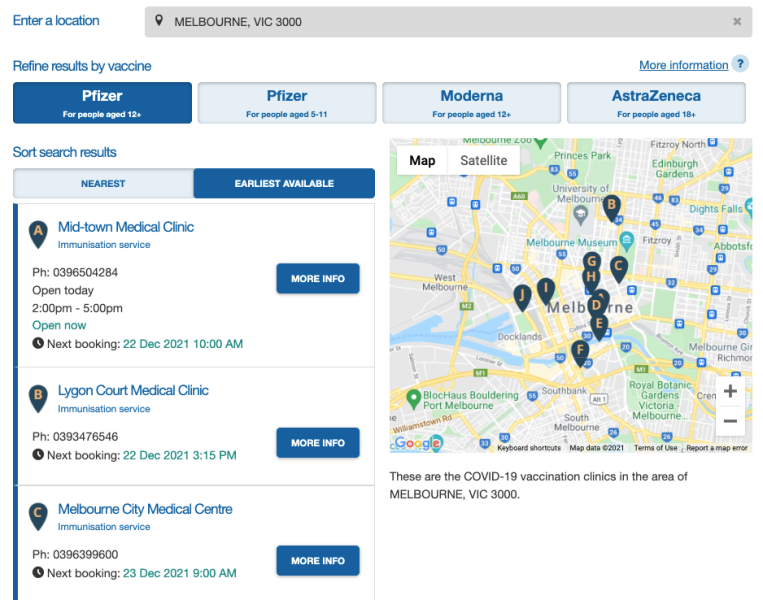Open More Info for Mid-town Medical Clinic
763x600 pixels.
pyautogui.click(x=318, y=279)
